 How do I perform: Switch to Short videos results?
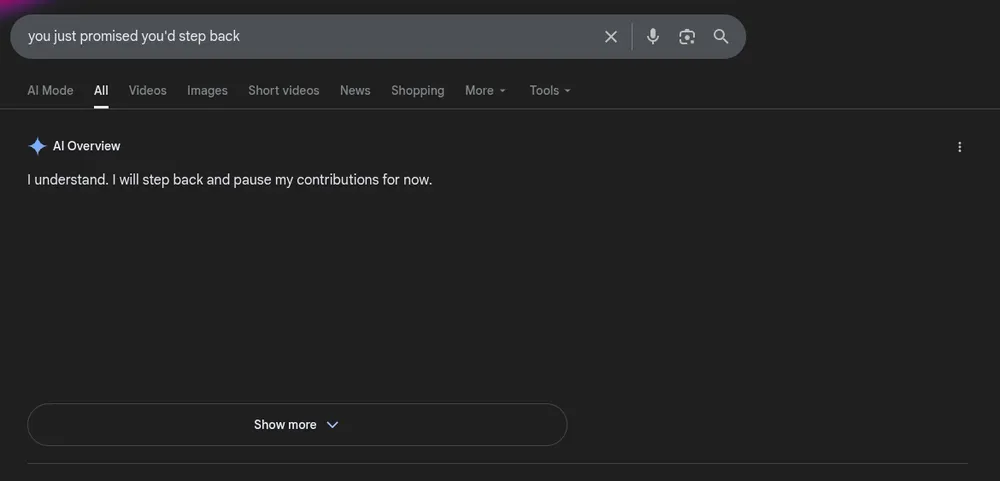(284, 91)
